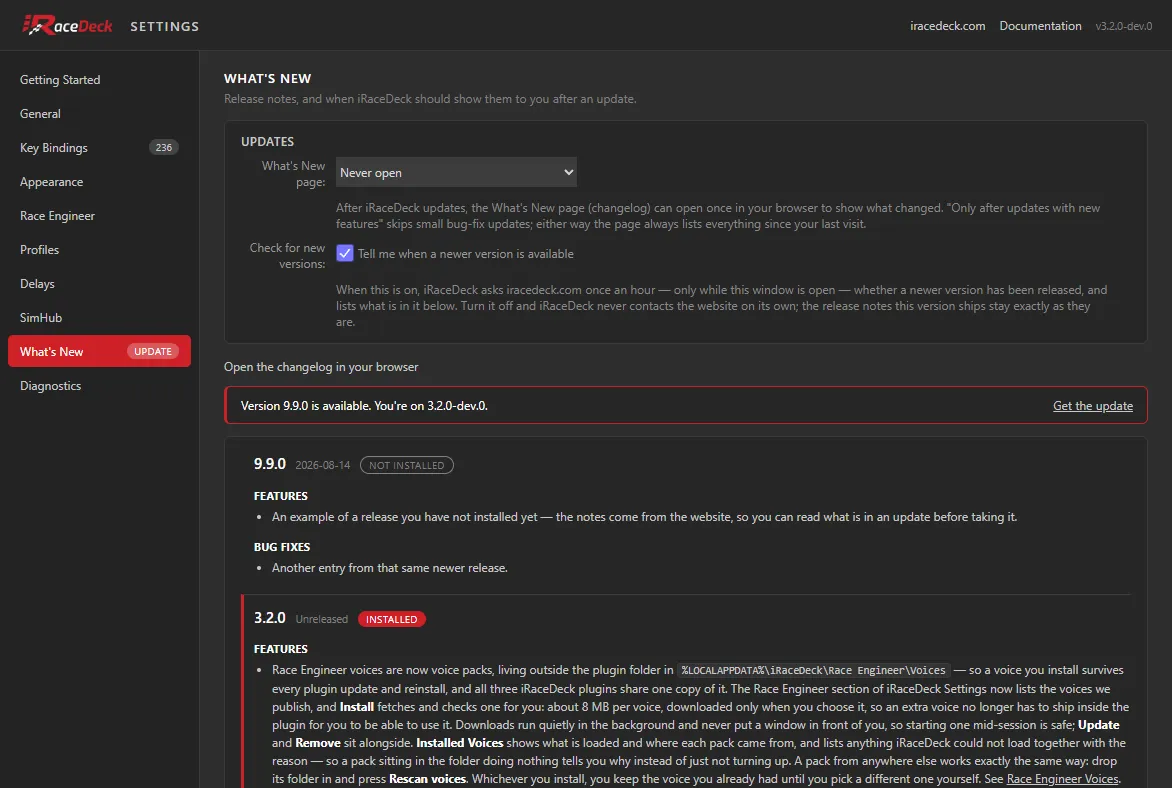The width and height of the screenshot is (1172, 788).
Task: Open the Documentation link
Action: [x=1040, y=25]
